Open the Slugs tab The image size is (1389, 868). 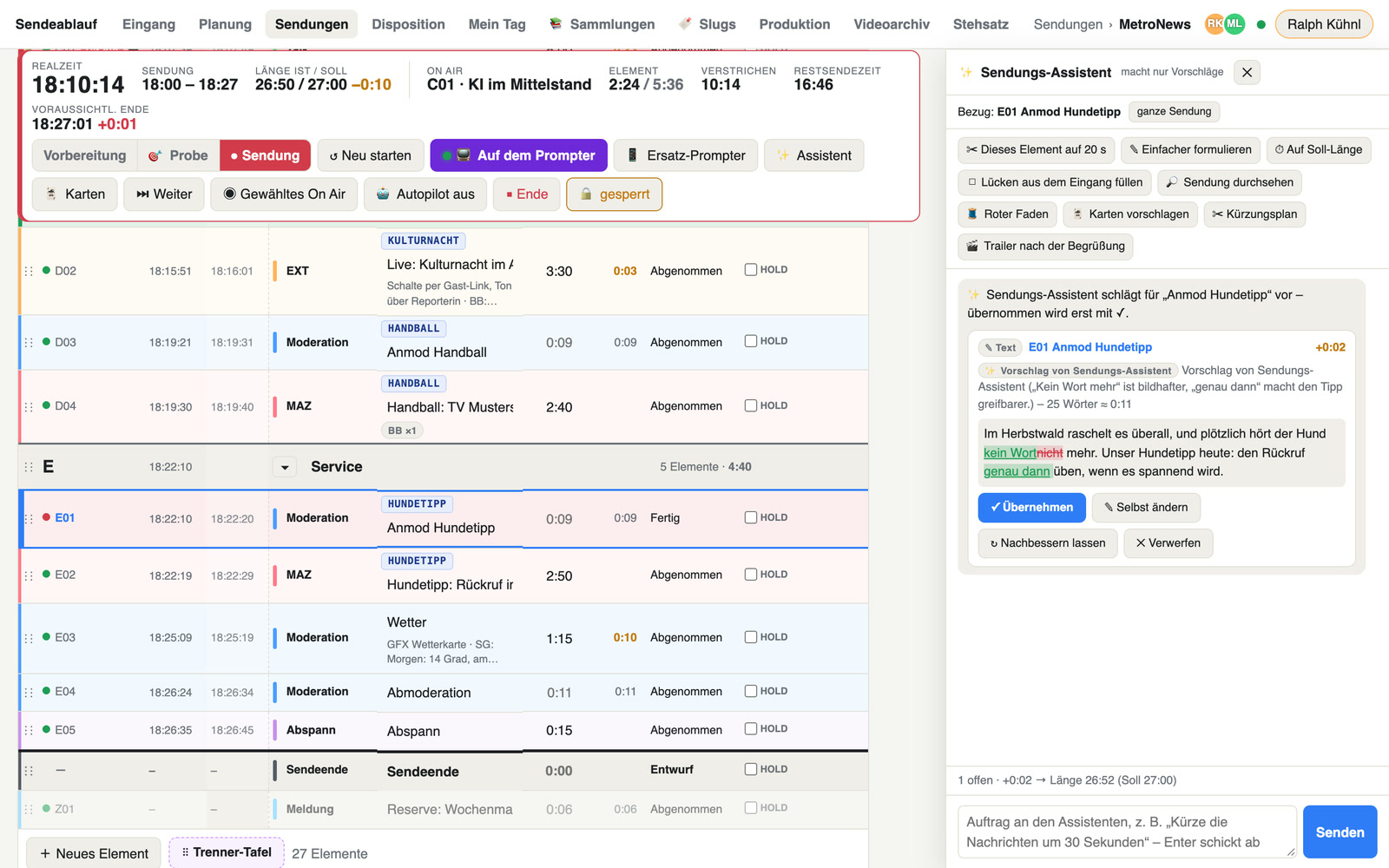[x=708, y=24]
